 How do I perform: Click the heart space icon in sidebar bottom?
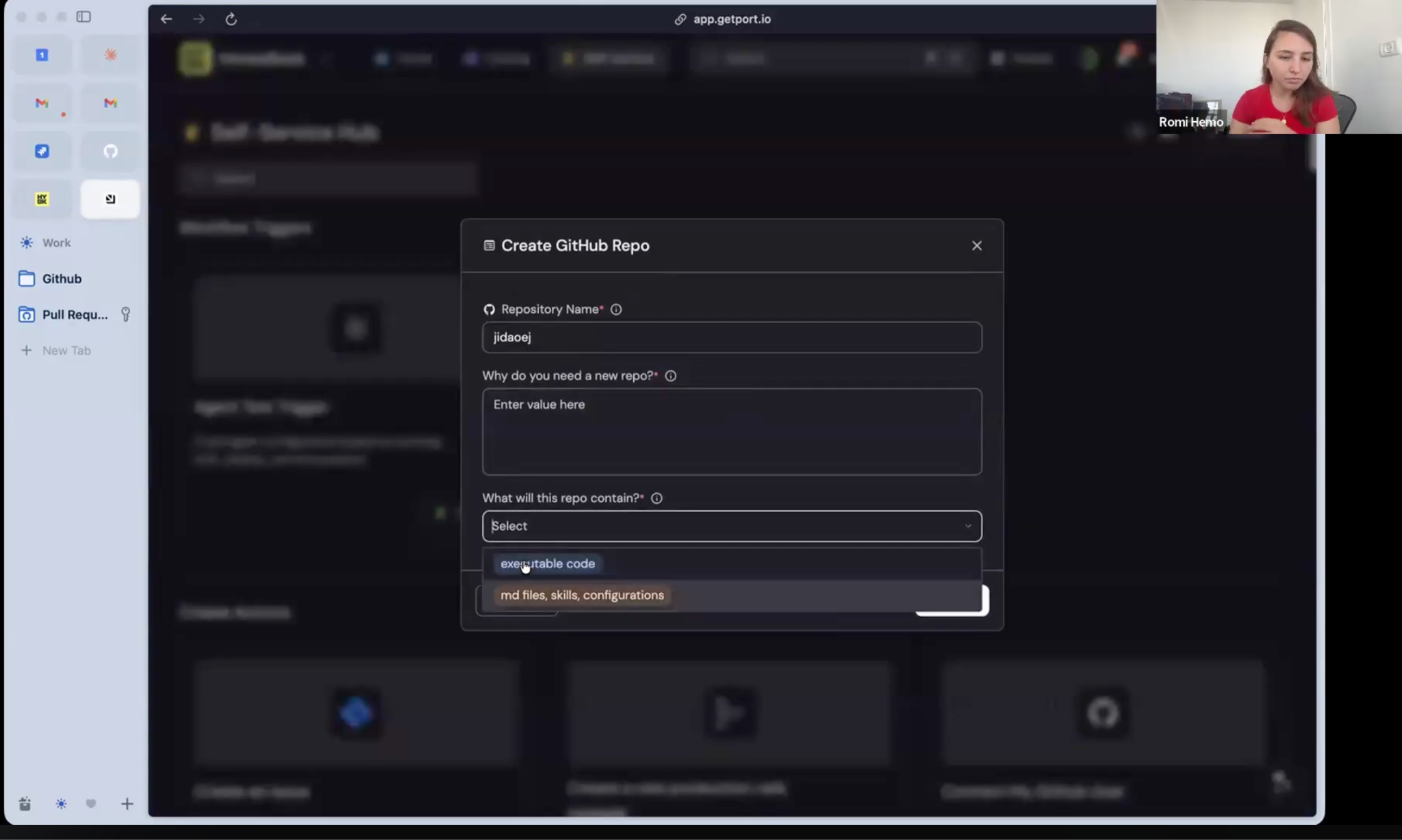click(x=91, y=804)
